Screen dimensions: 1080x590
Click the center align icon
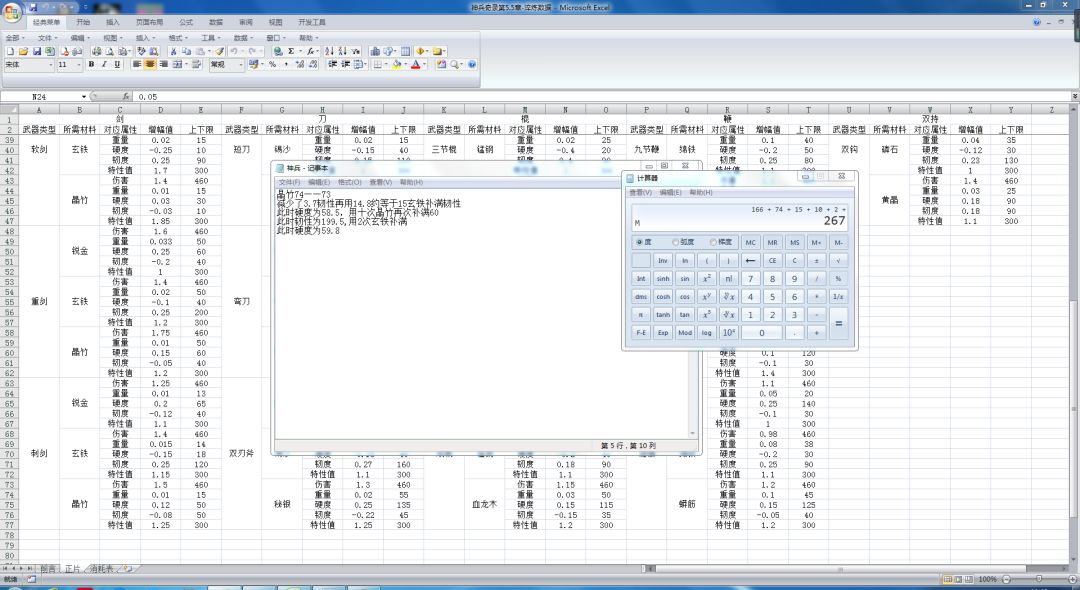(150, 64)
